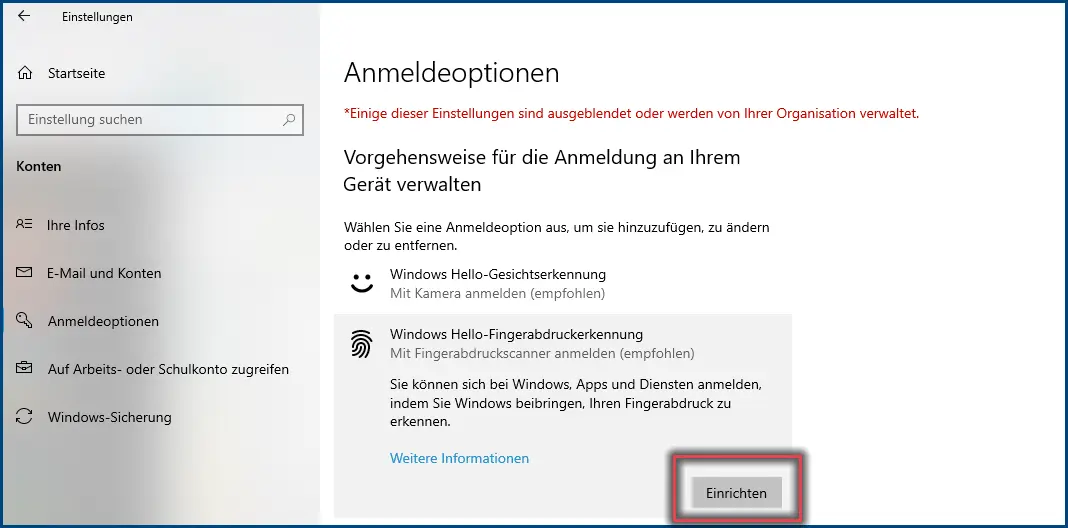This screenshot has height=528, width=1068.
Task: Select the Ihre Infos person icon
Action: 25,224
